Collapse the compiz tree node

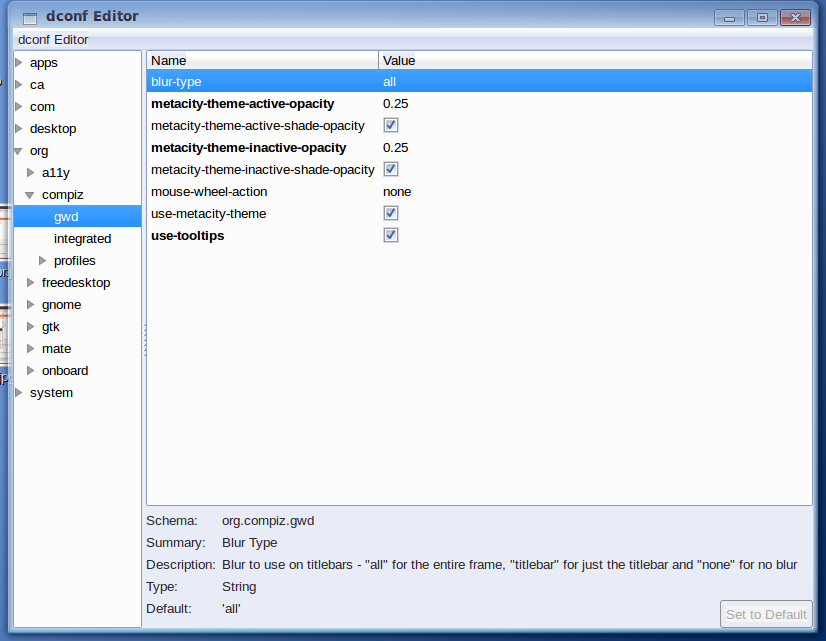point(29,194)
